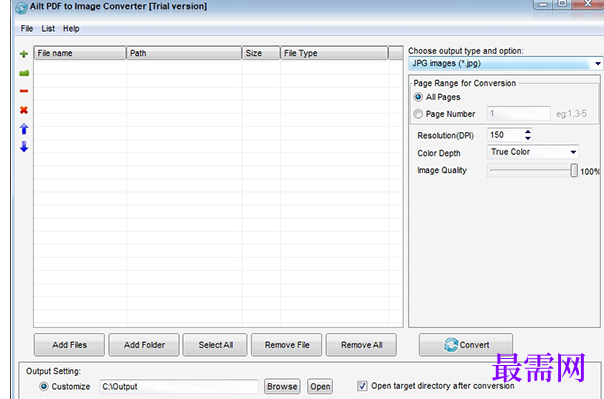
Task: Click the green plus add file icon
Action: coord(24,54)
